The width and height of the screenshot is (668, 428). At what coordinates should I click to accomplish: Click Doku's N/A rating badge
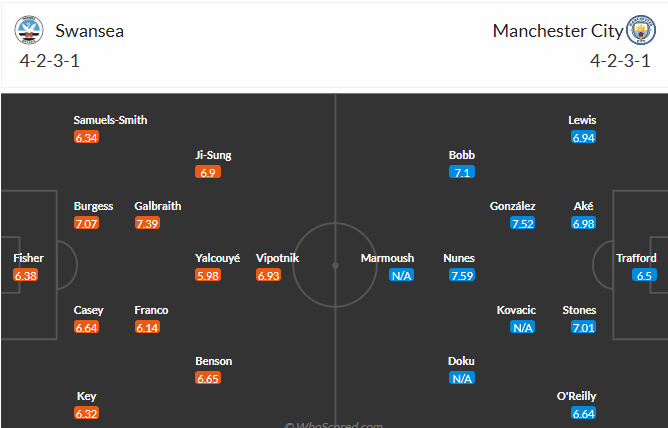pos(463,378)
